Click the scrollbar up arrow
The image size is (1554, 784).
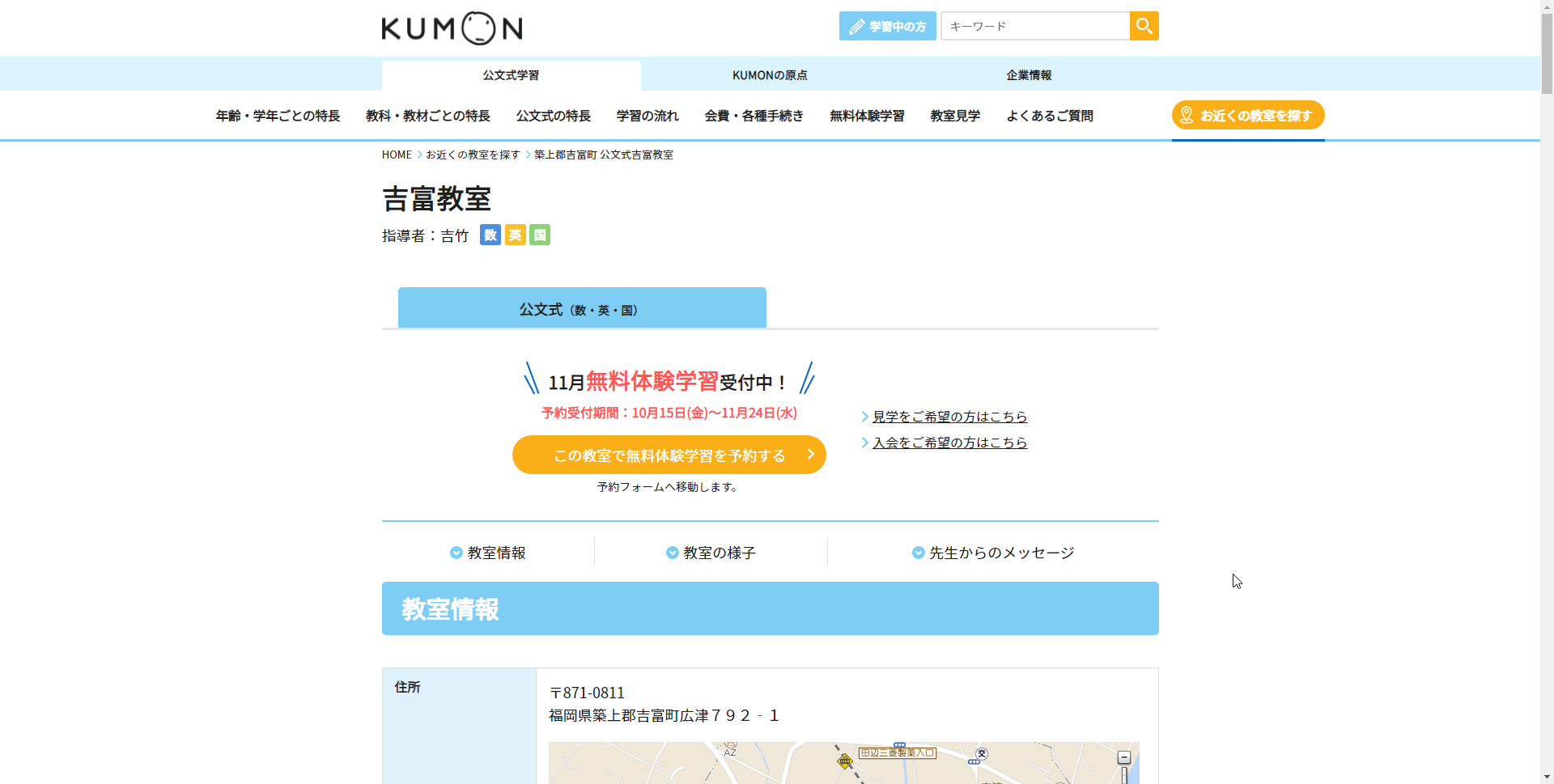click(x=1547, y=6)
